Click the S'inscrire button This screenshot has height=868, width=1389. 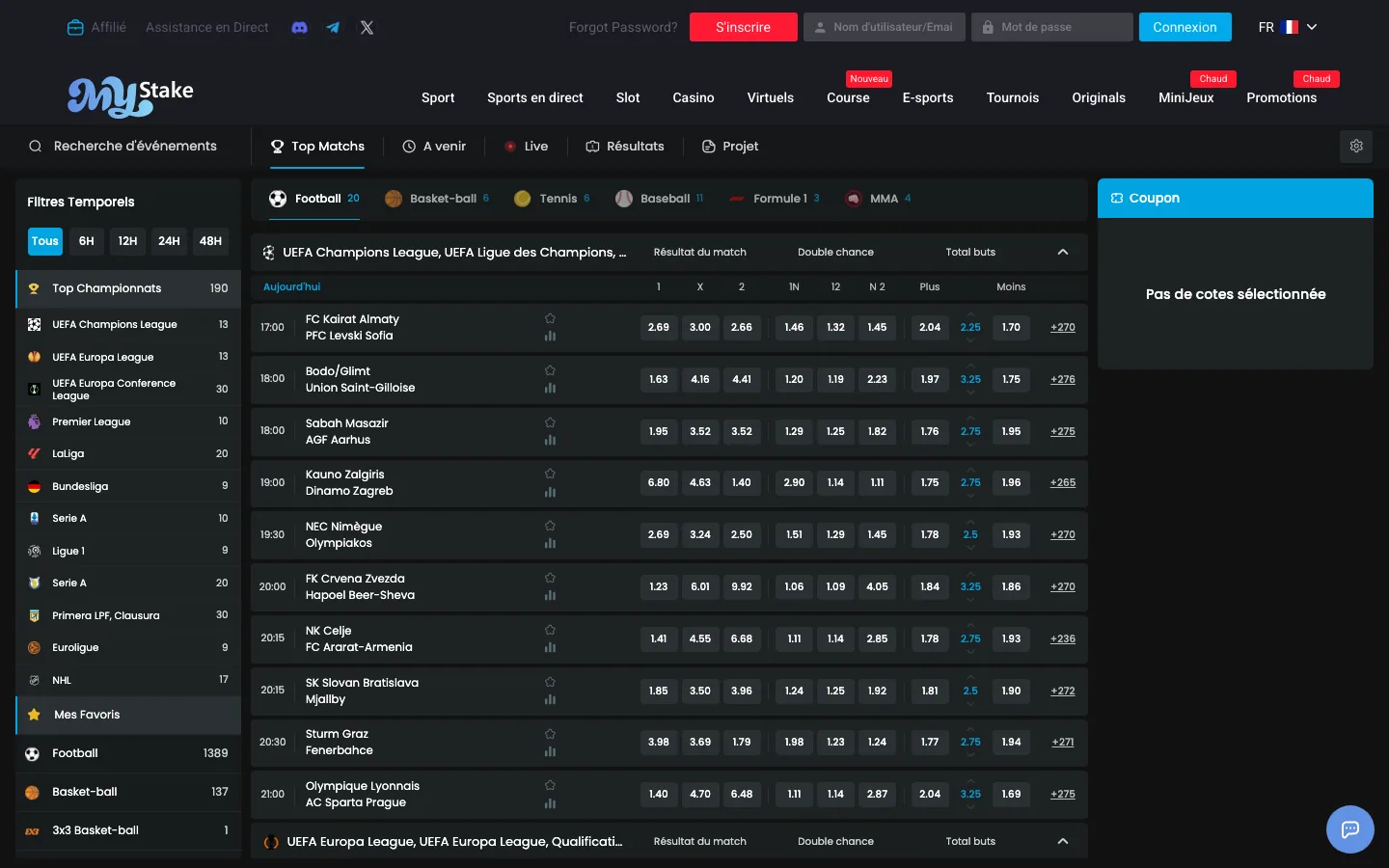point(744,27)
